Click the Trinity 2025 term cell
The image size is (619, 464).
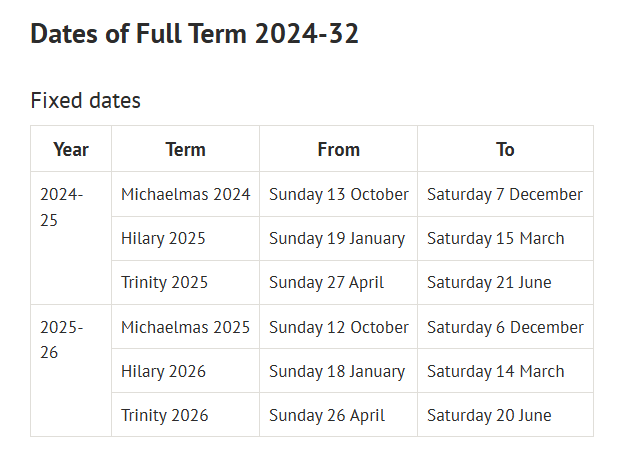(165, 282)
